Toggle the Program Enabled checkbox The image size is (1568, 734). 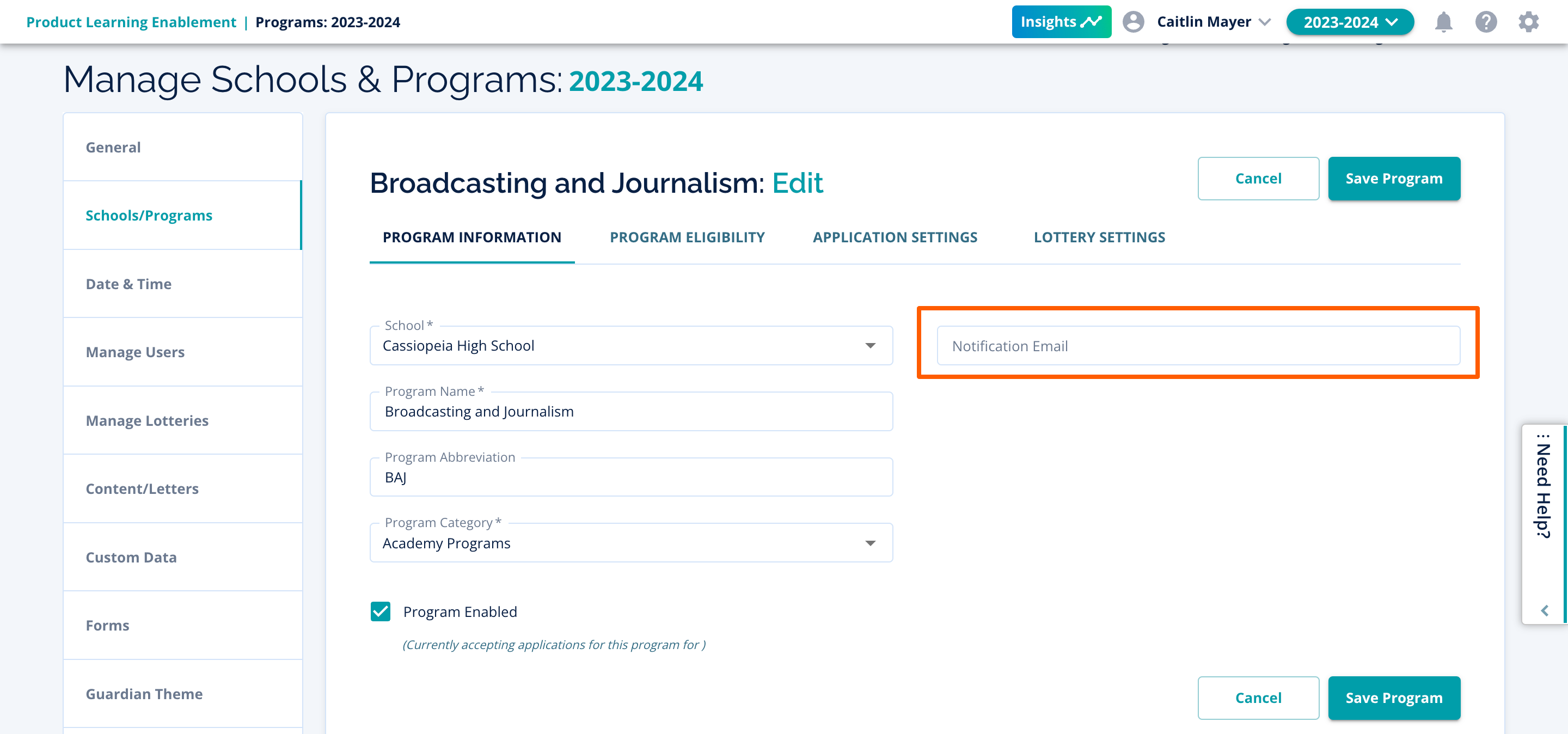pyautogui.click(x=381, y=611)
